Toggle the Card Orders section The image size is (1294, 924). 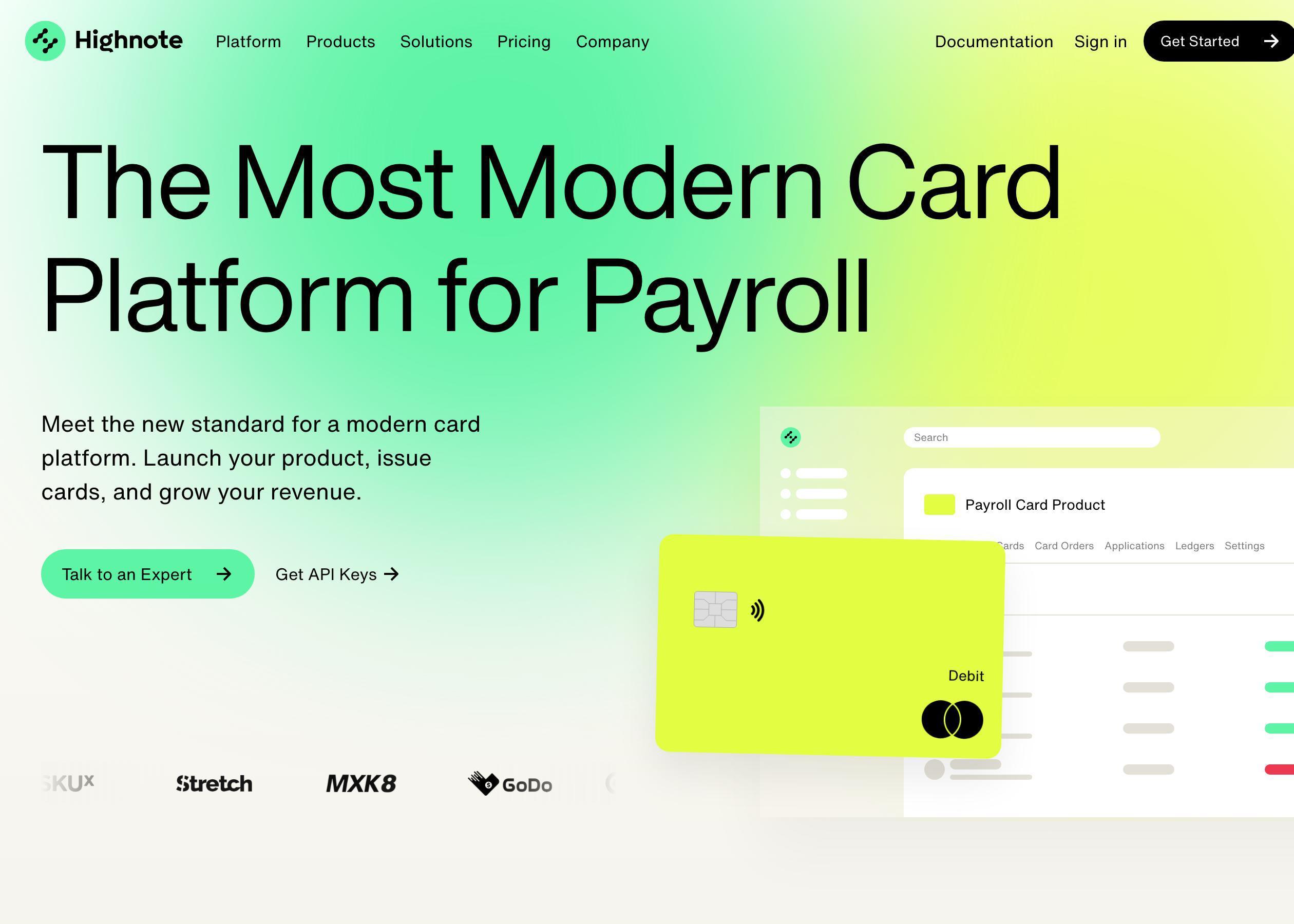pos(1064,545)
